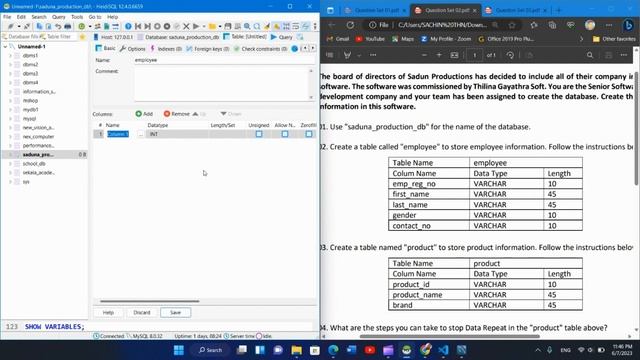The width and height of the screenshot is (640, 360).
Task: Click the favorites star beside Table filter
Action: [82, 37]
